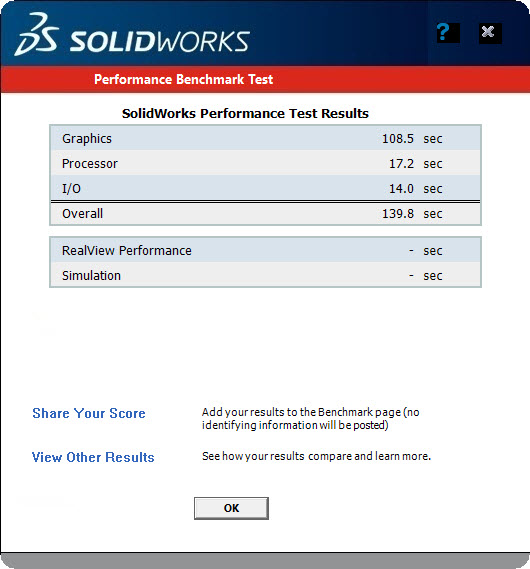
Task: Click the 108.5 sec Graphics value
Action: click(x=412, y=138)
